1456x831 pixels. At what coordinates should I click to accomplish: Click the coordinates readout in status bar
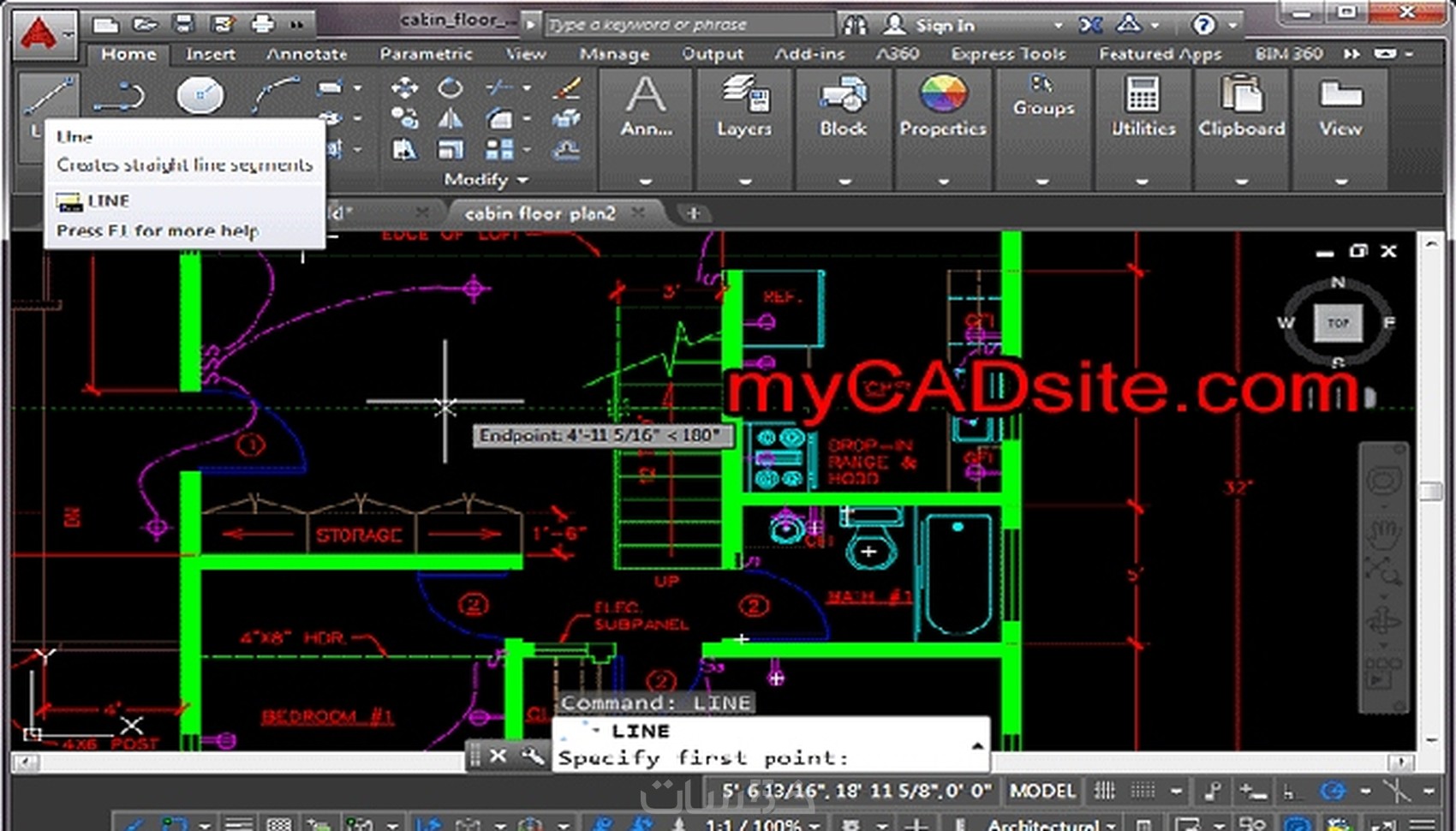point(856,791)
